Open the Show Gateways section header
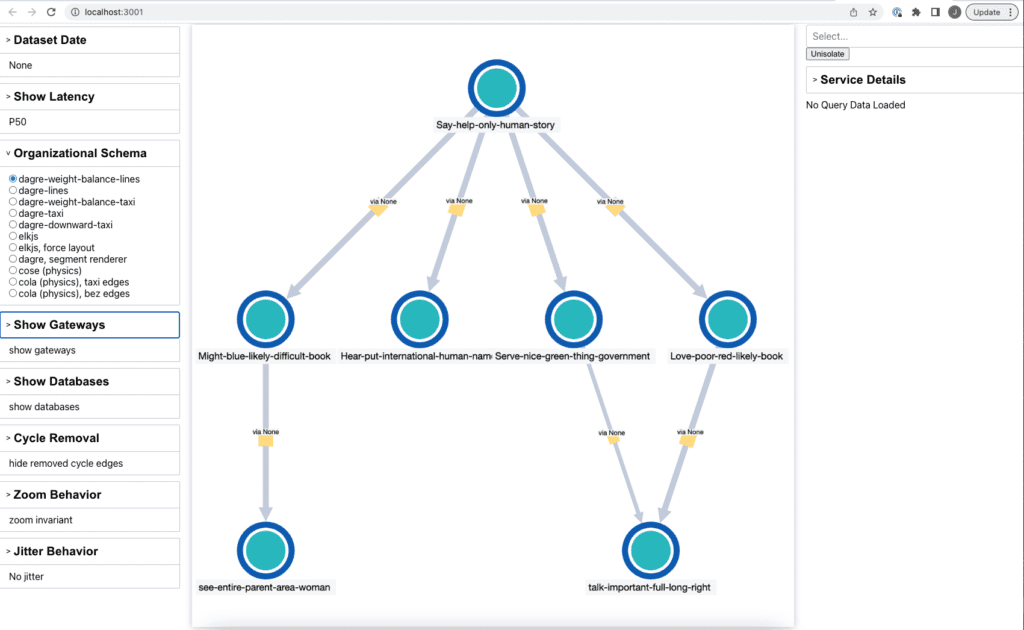The width and height of the screenshot is (1024, 630). [59, 325]
